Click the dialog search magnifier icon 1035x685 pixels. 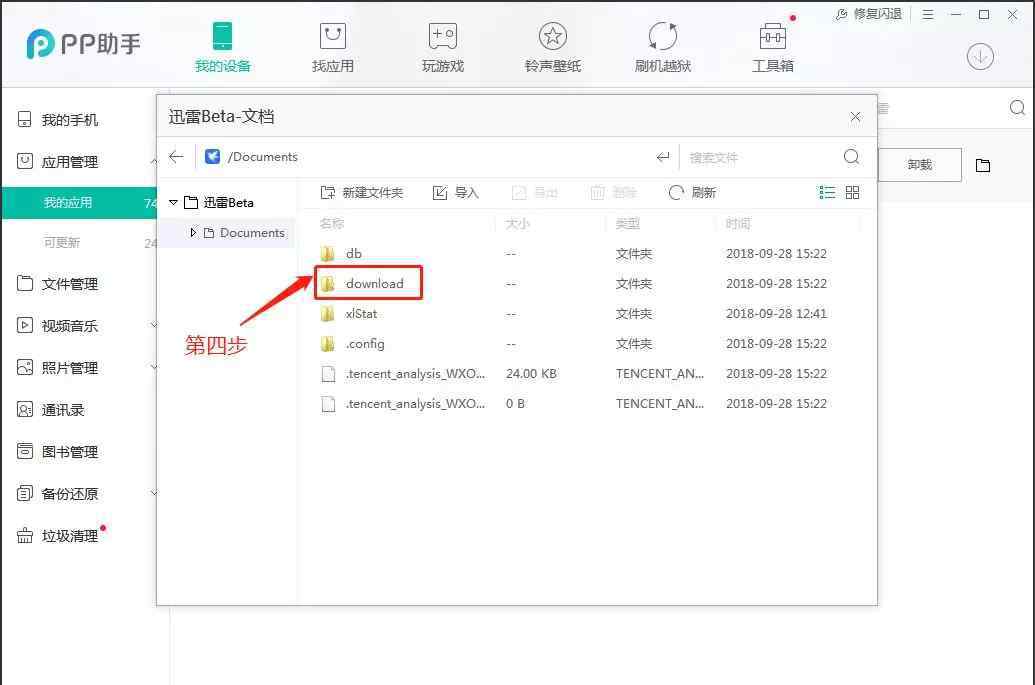(x=851, y=157)
